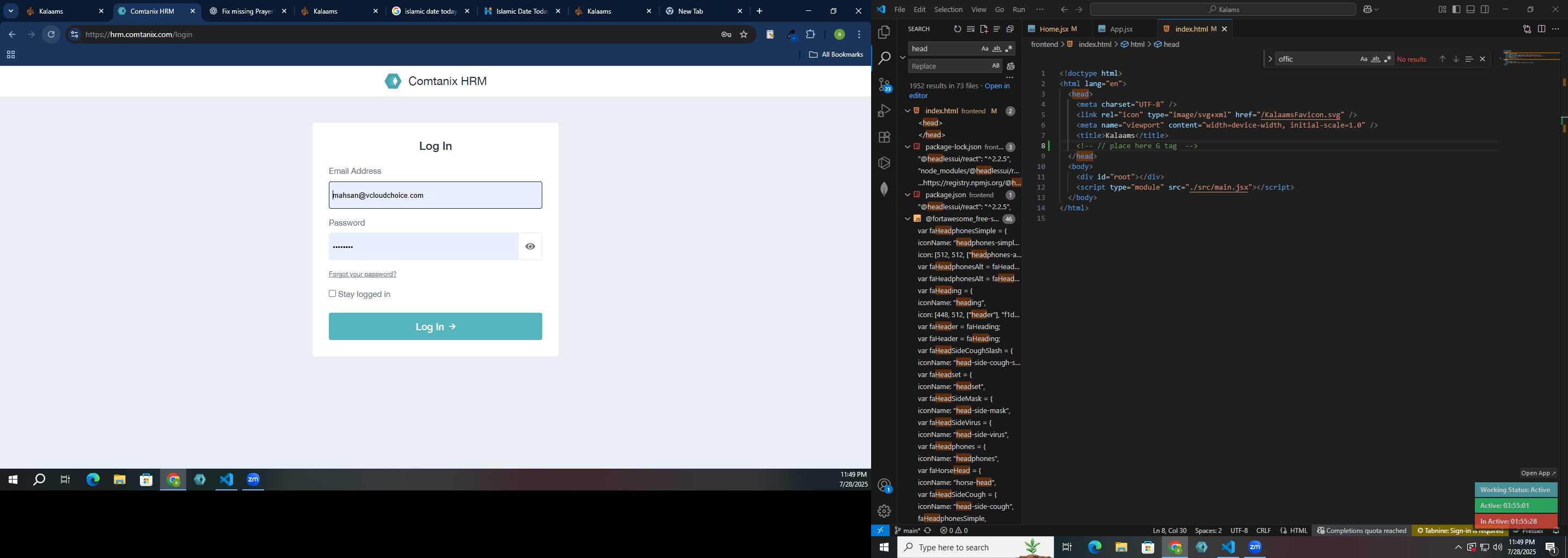Go to next match in find widget
This screenshot has width=1568, height=558.
pos(1455,59)
